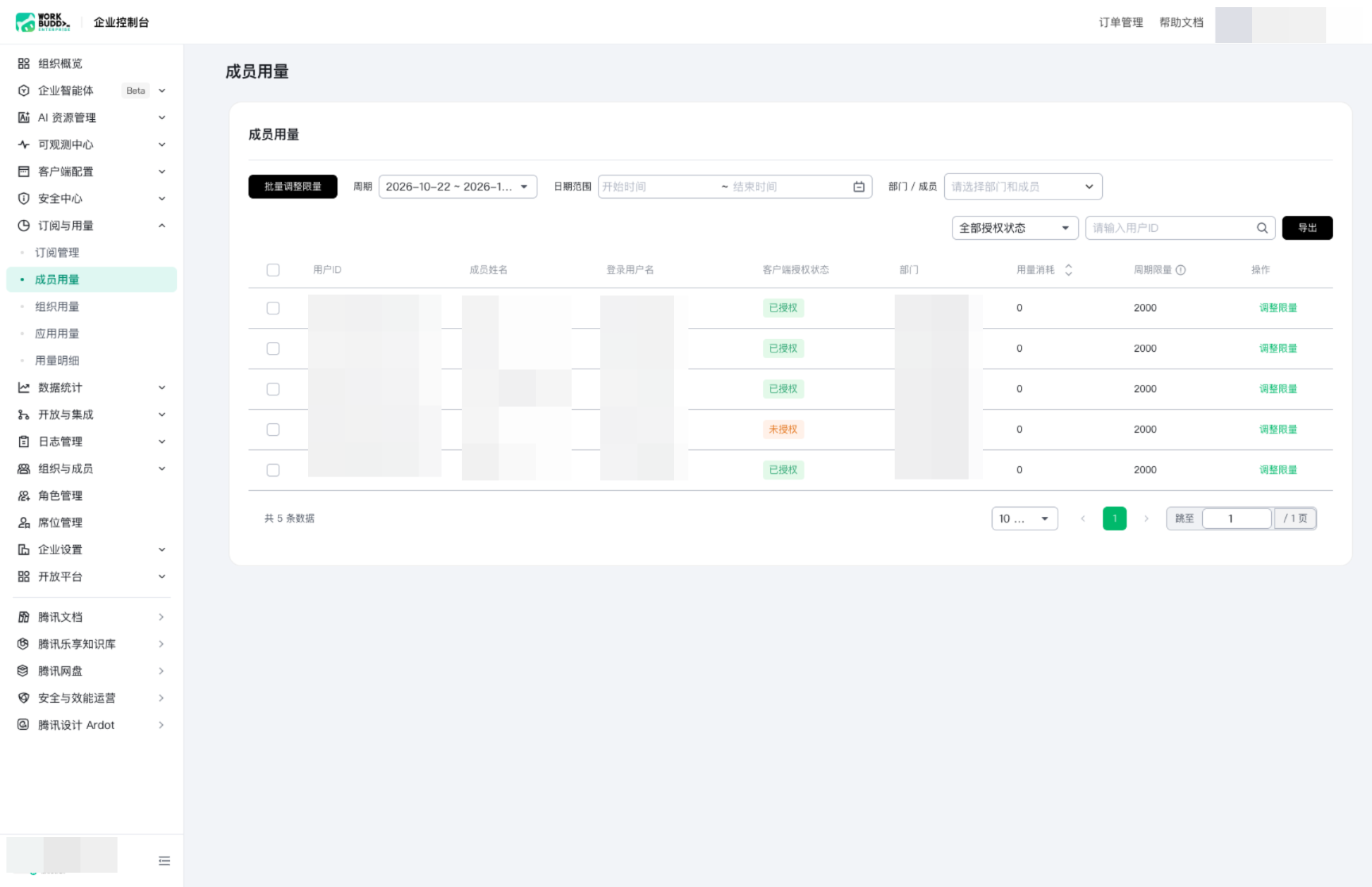The width and height of the screenshot is (1372, 887).
Task: Click the 导出 export button
Action: pyautogui.click(x=1308, y=228)
